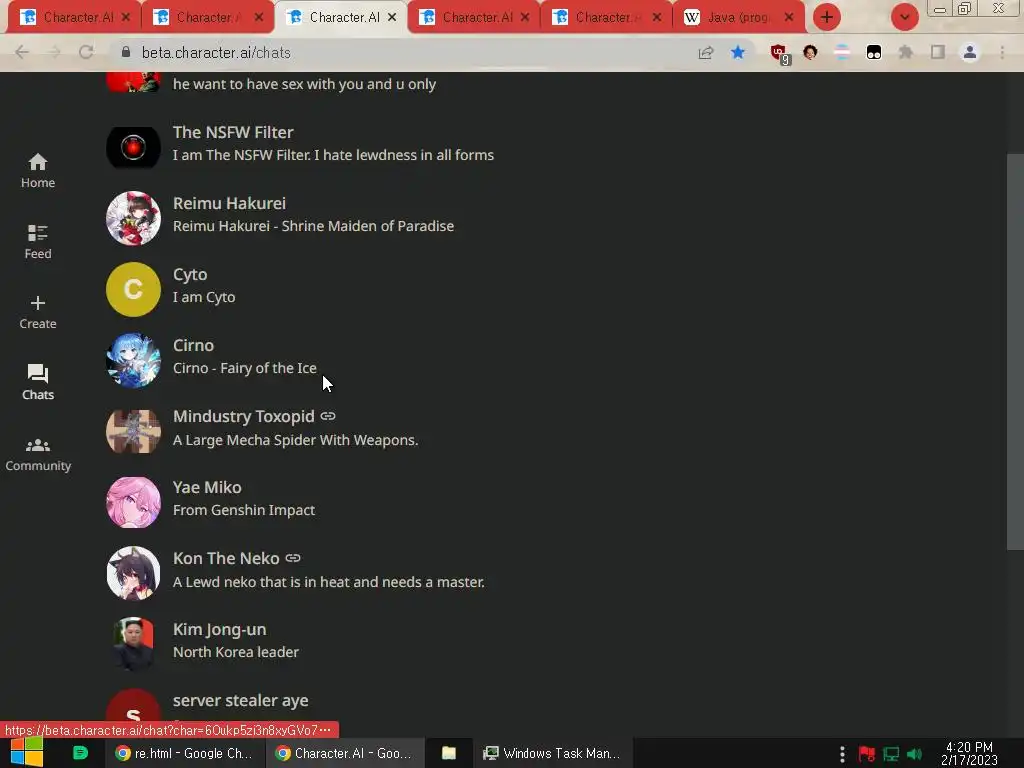The width and height of the screenshot is (1024, 768).
Task: Toggle the browser side panel
Action: (938, 52)
